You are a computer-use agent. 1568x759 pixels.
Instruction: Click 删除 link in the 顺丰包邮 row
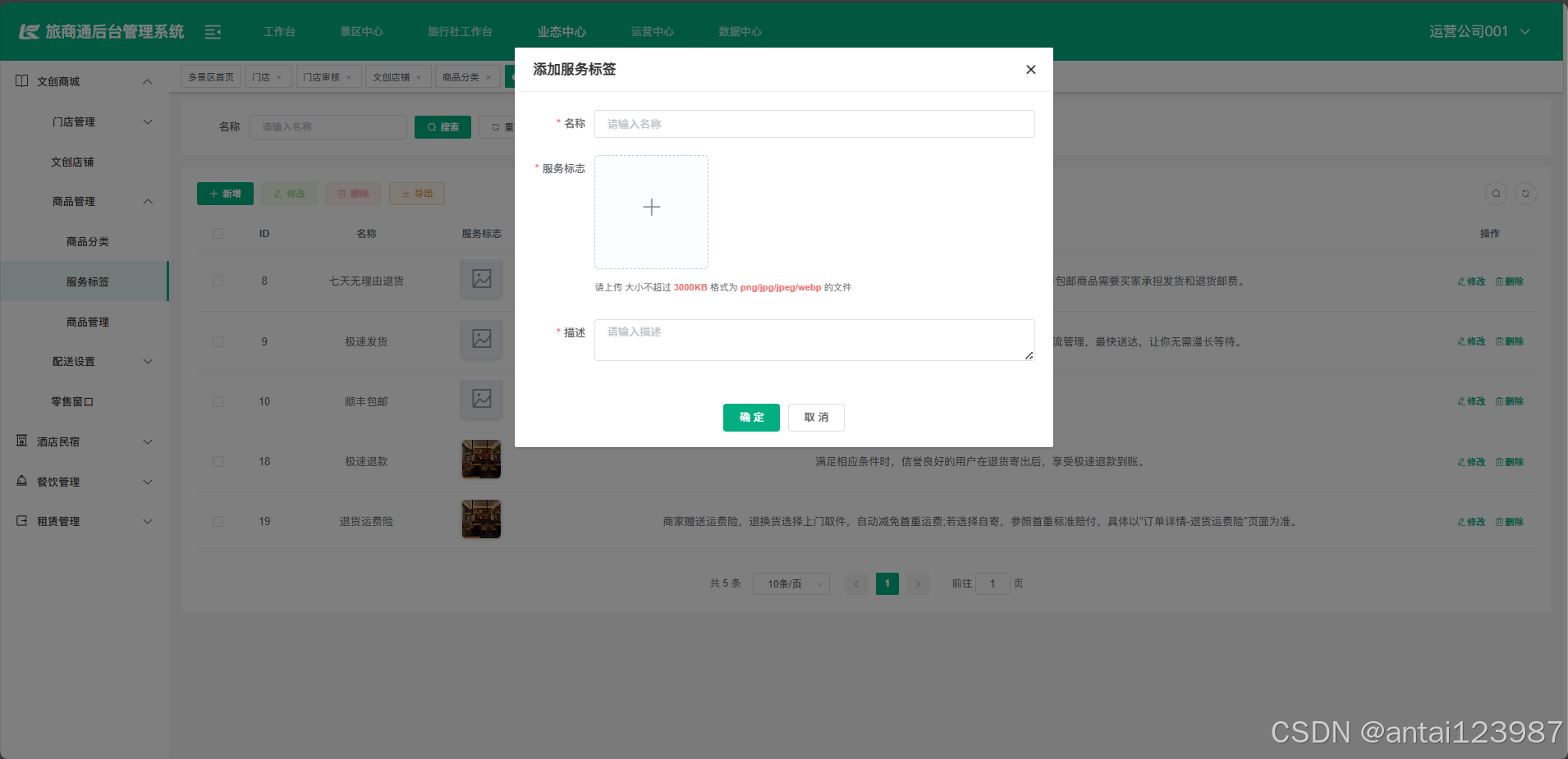point(1509,401)
